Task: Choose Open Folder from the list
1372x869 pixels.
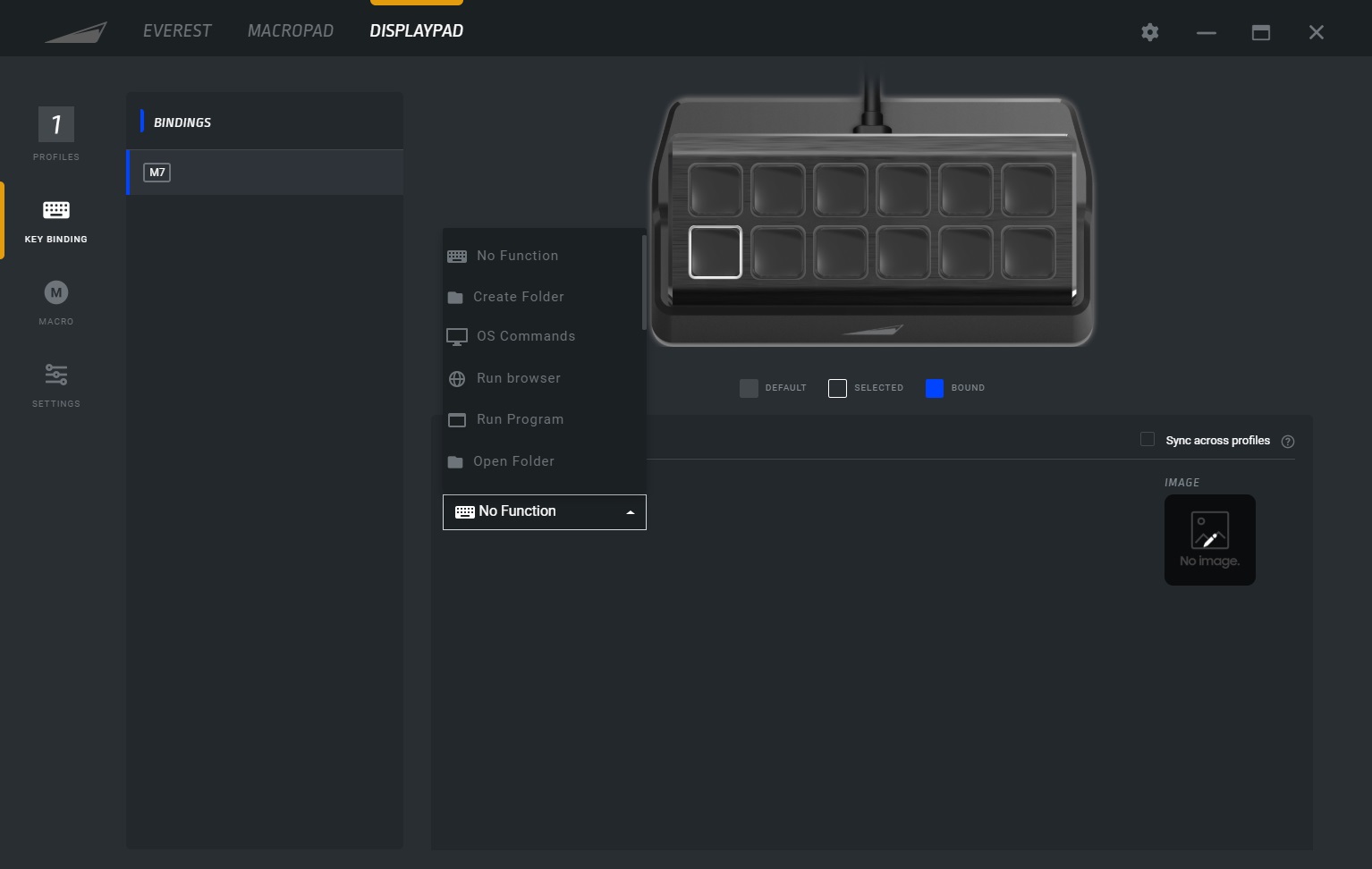Action: click(x=543, y=461)
